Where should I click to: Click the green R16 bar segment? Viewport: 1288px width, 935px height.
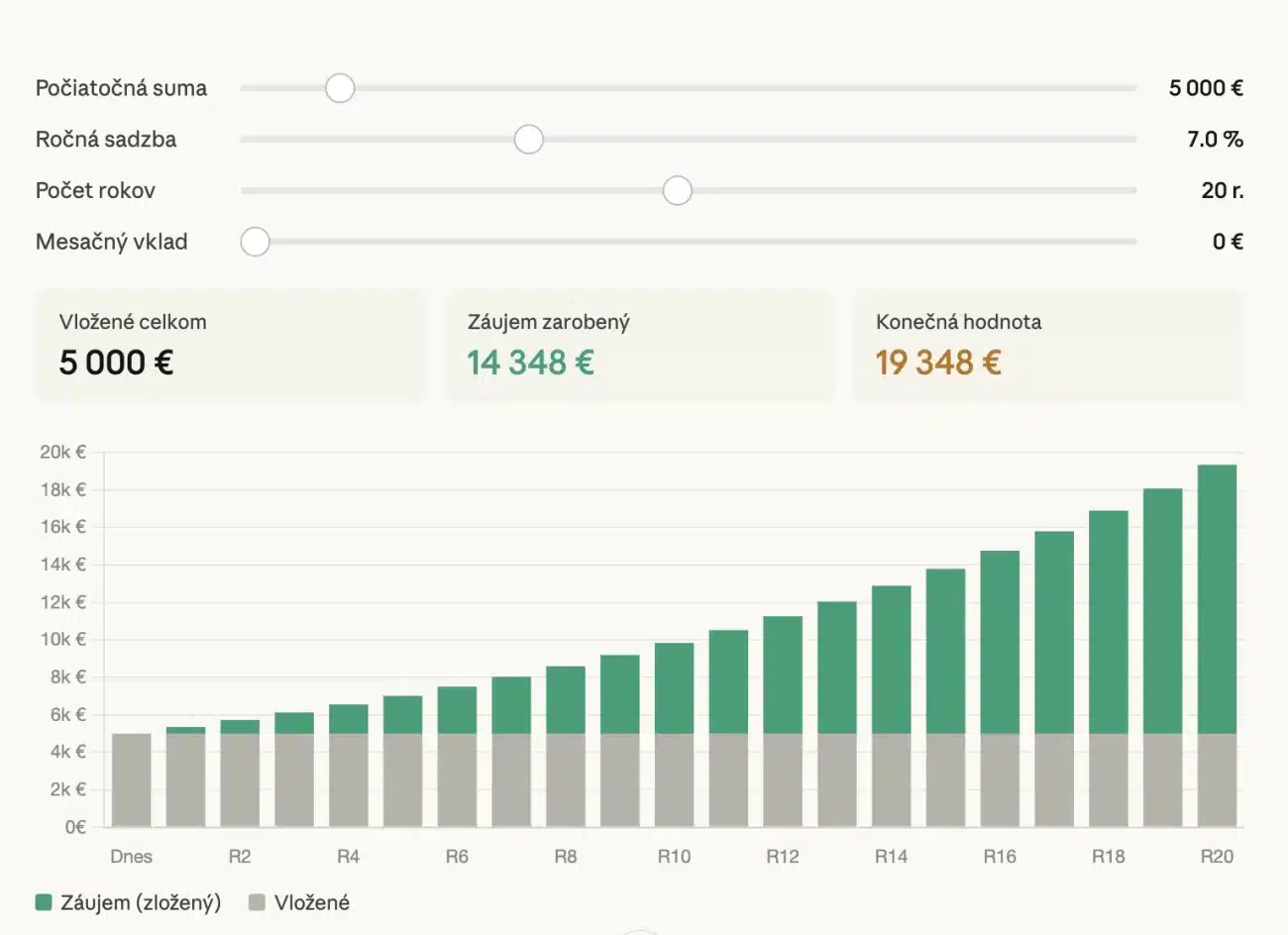pyautogui.click(x=1000, y=642)
